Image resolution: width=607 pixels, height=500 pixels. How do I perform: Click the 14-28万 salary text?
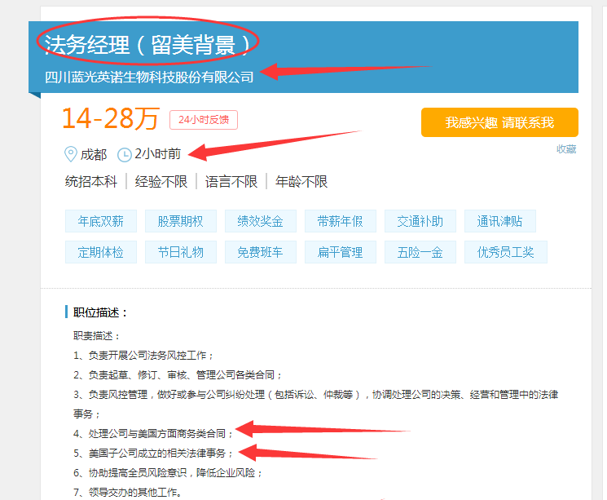[110, 118]
